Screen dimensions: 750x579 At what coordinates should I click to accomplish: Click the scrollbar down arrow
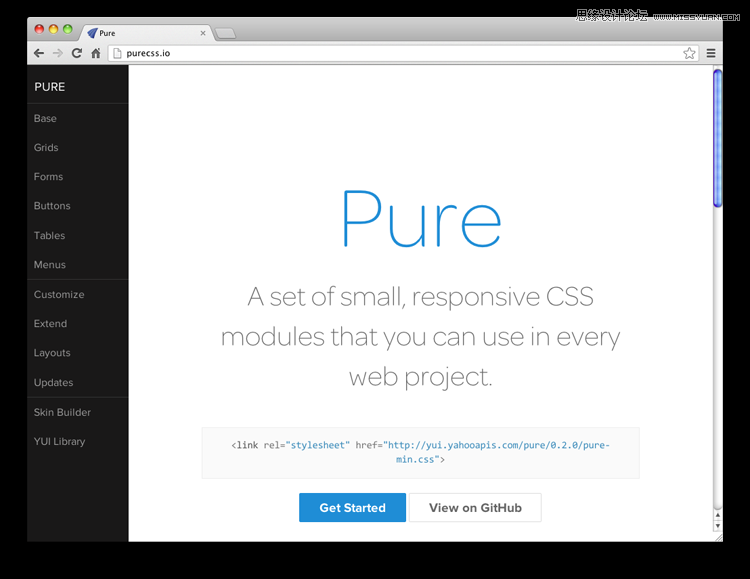pyautogui.click(x=717, y=526)
